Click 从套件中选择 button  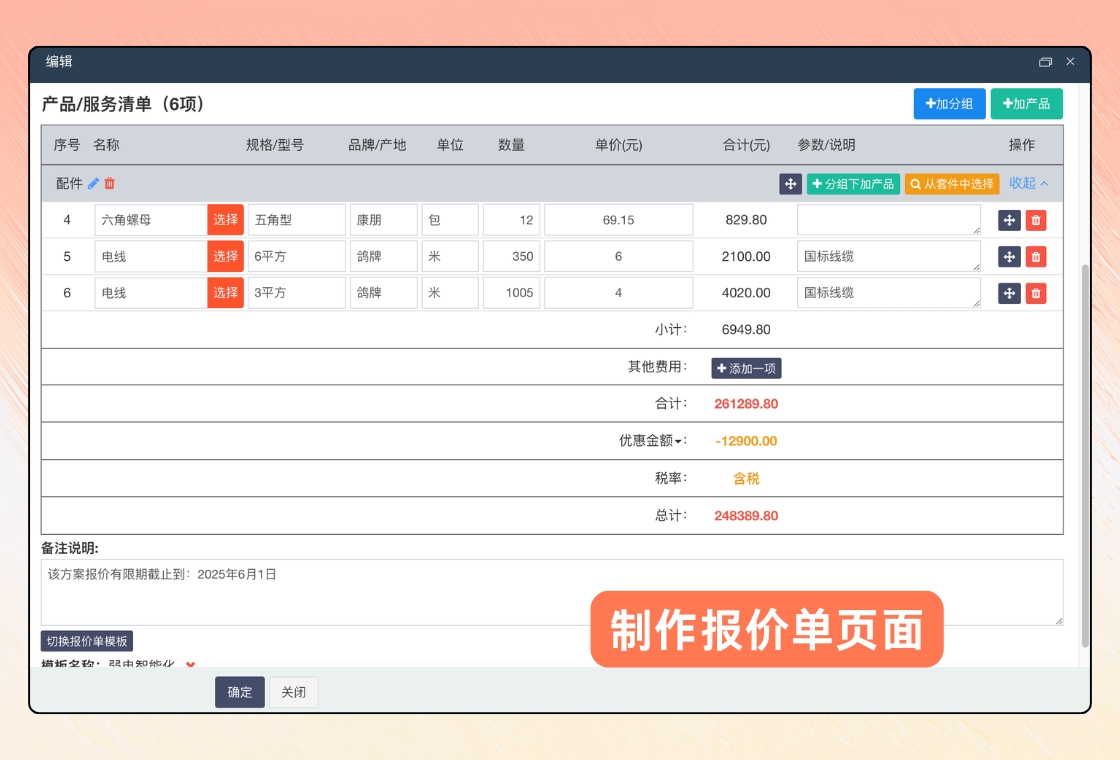(x=952, y=184)
